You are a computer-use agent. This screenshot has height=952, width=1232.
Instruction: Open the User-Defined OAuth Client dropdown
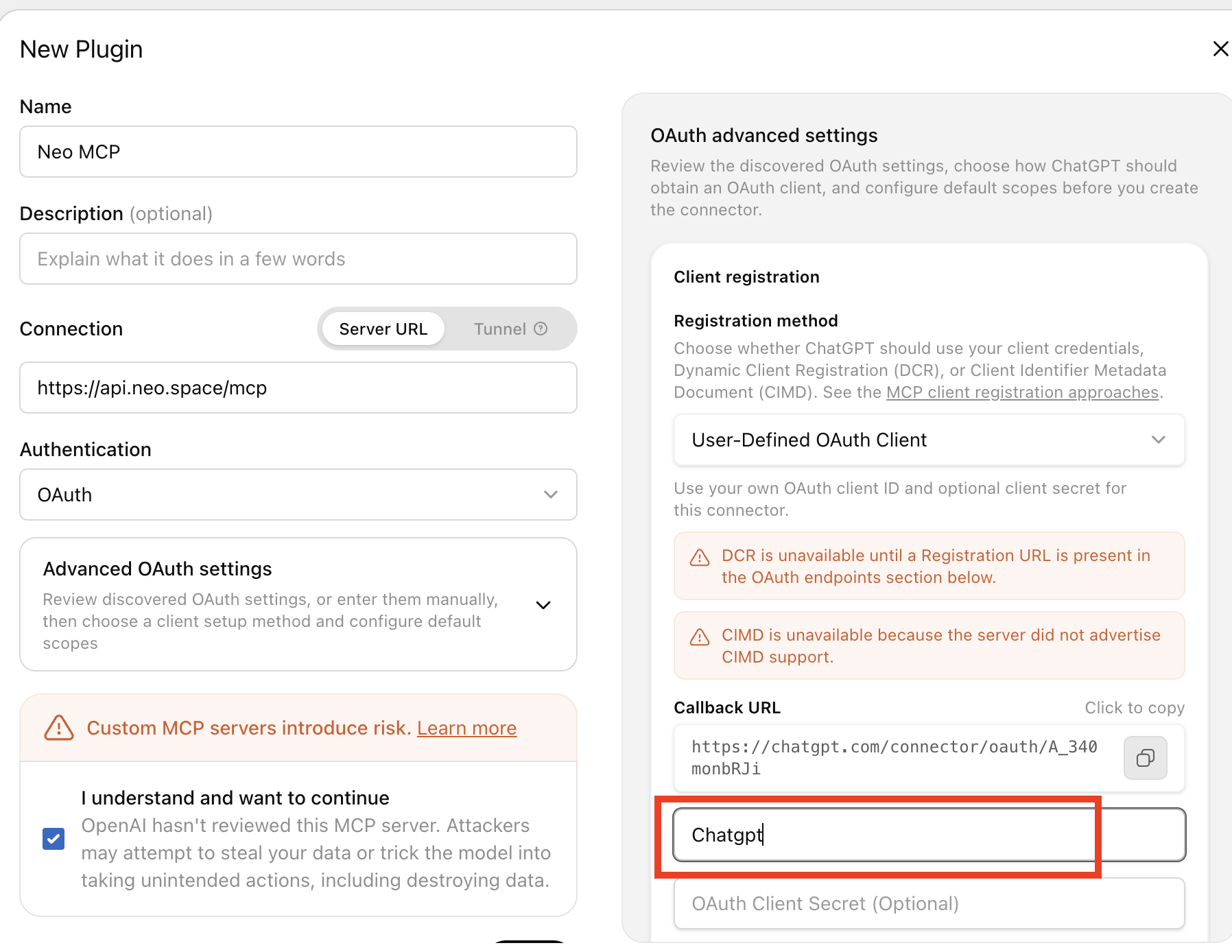(x=929, y=440)
